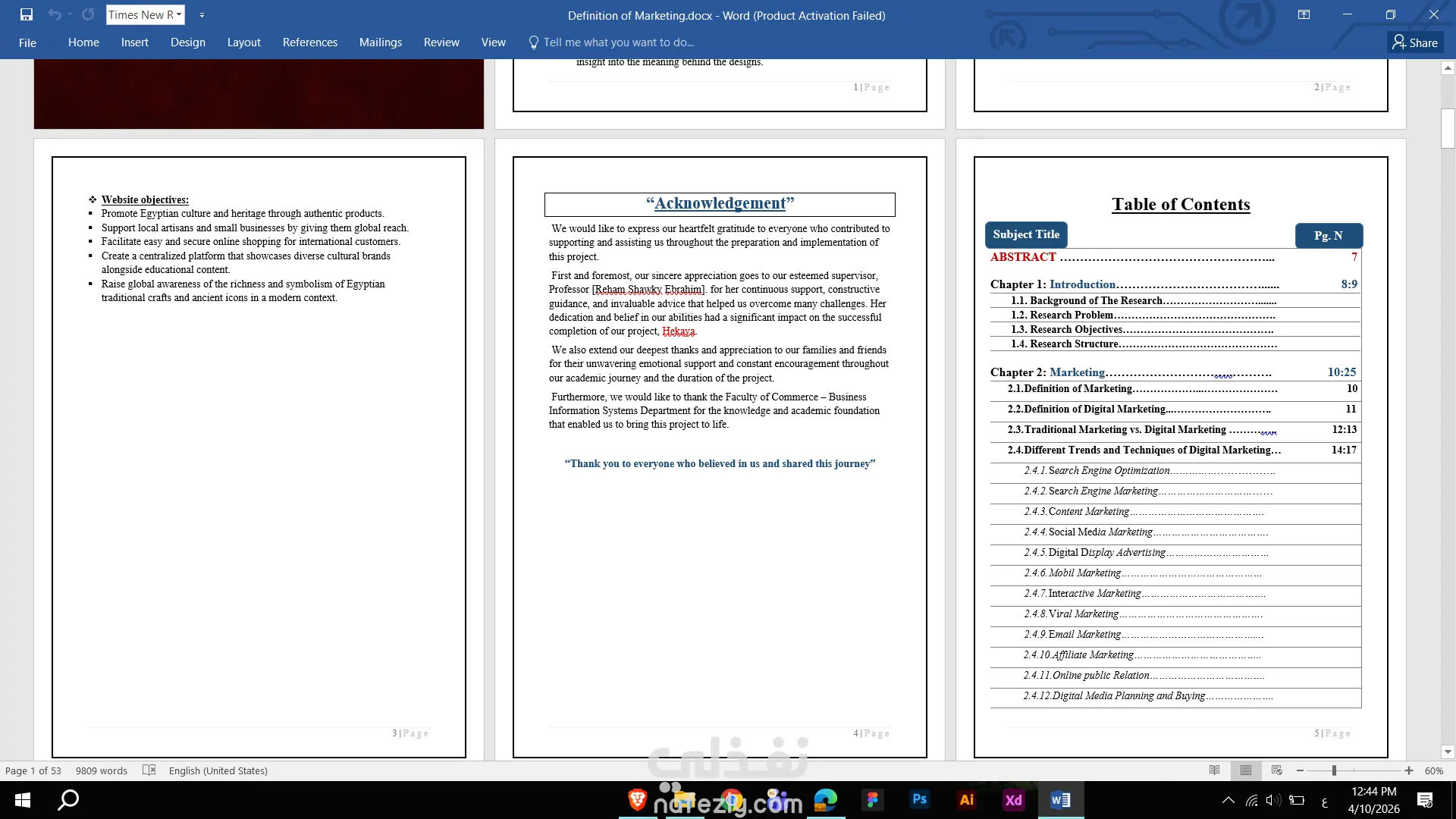The height and width of the screenshot is (819, 1456).
Task: Click the 60% zoom level
Action: [1434, 770]
